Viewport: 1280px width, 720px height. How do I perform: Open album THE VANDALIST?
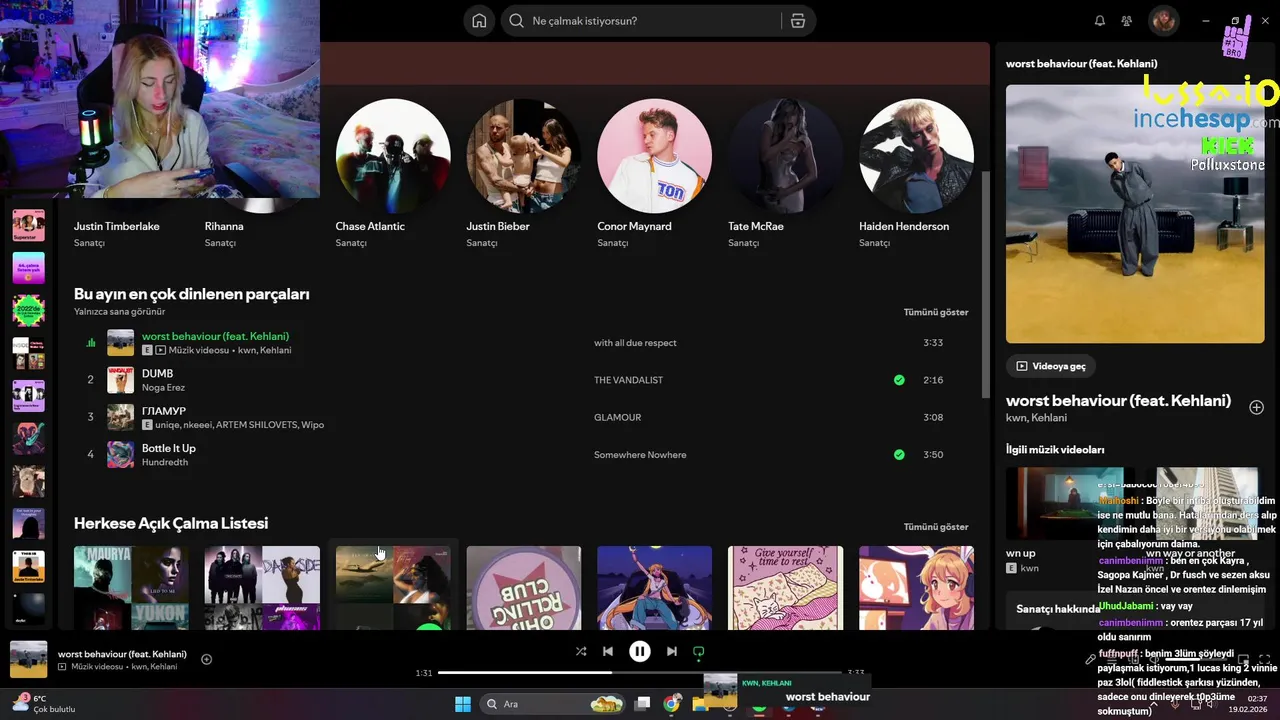(x=628, y=380)
